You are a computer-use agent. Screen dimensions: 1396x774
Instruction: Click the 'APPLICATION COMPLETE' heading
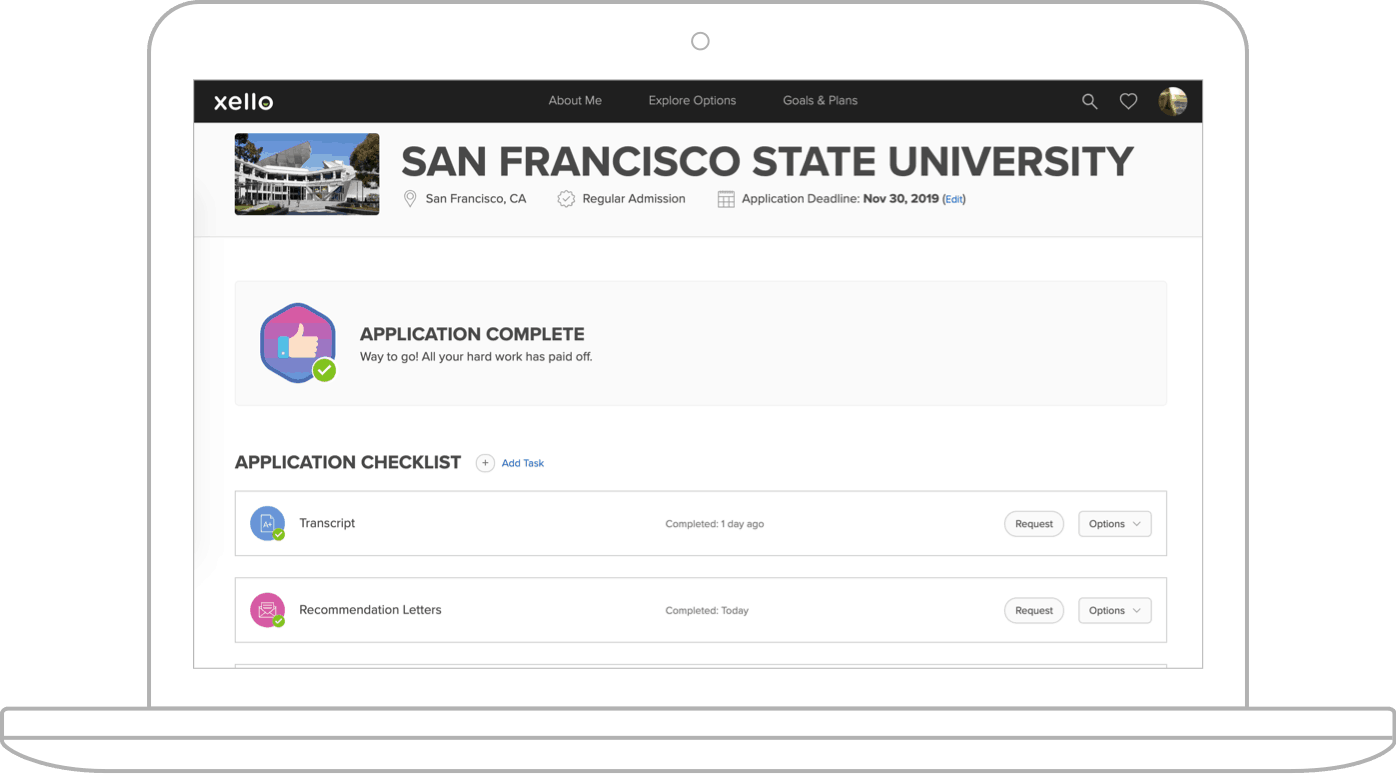tap(472, 334)
